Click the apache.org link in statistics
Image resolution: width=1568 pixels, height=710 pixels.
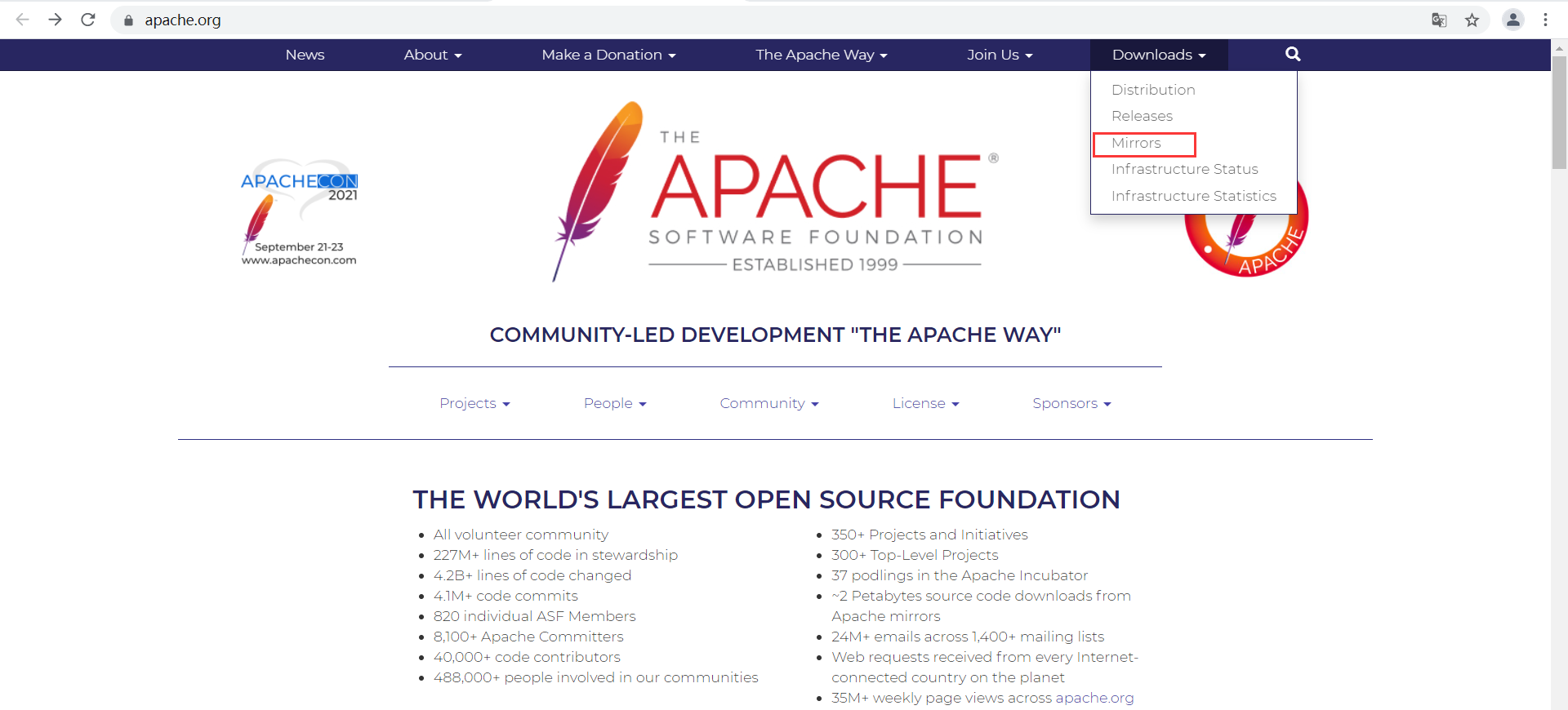pyautogui.click(x=1094, y=698)
